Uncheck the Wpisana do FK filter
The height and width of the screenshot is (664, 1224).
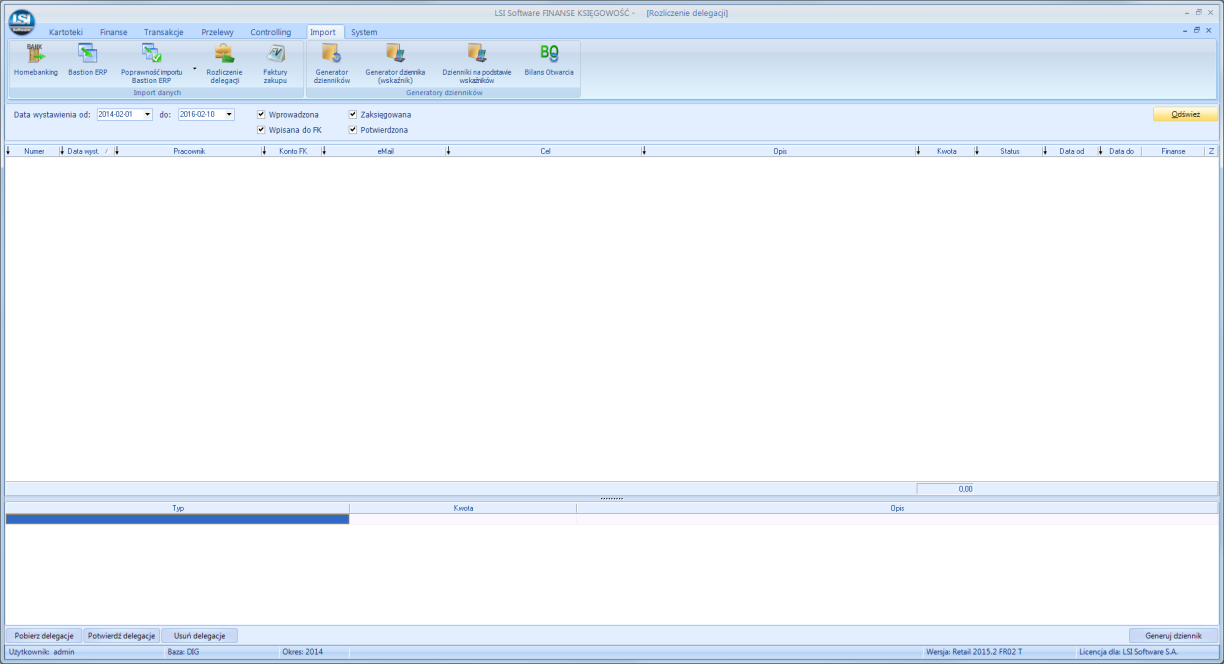coord(261,130)
